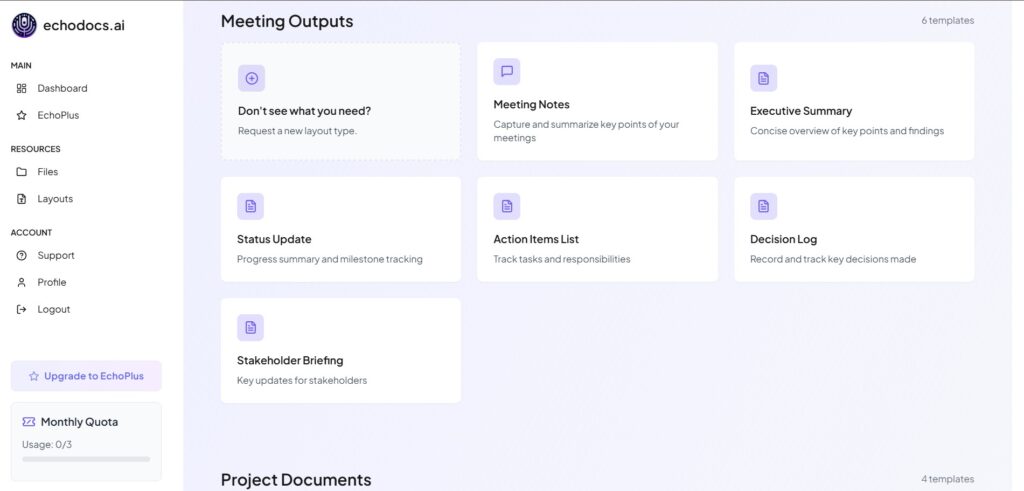Click the Status Update document icon
This screenshot has width=1024, height=491.
[250, 206]
